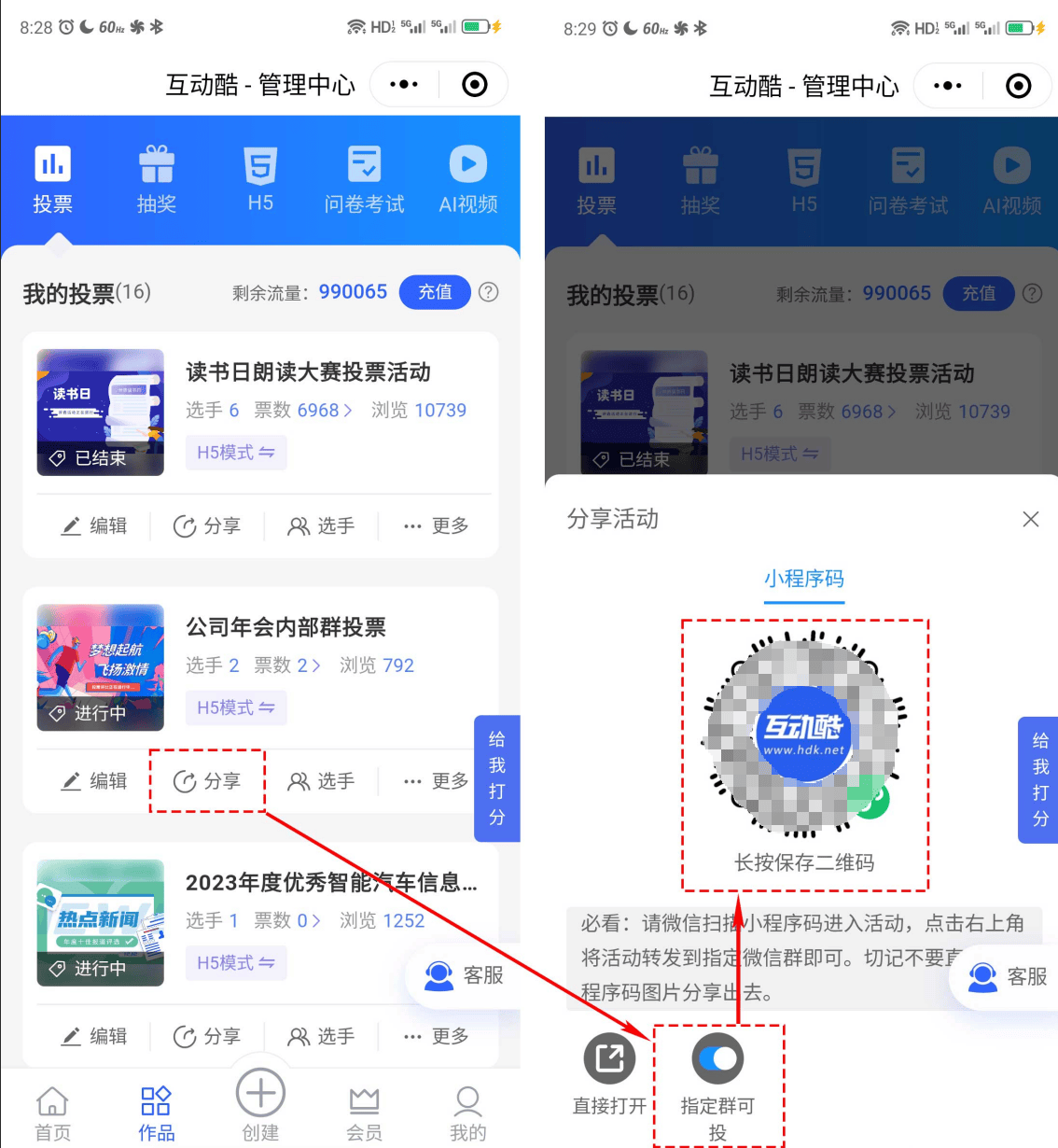Open 公司年会内部群投票 thumbnail
Image resolution: width=1058 pixels, height=1148 pixels.
101,667
